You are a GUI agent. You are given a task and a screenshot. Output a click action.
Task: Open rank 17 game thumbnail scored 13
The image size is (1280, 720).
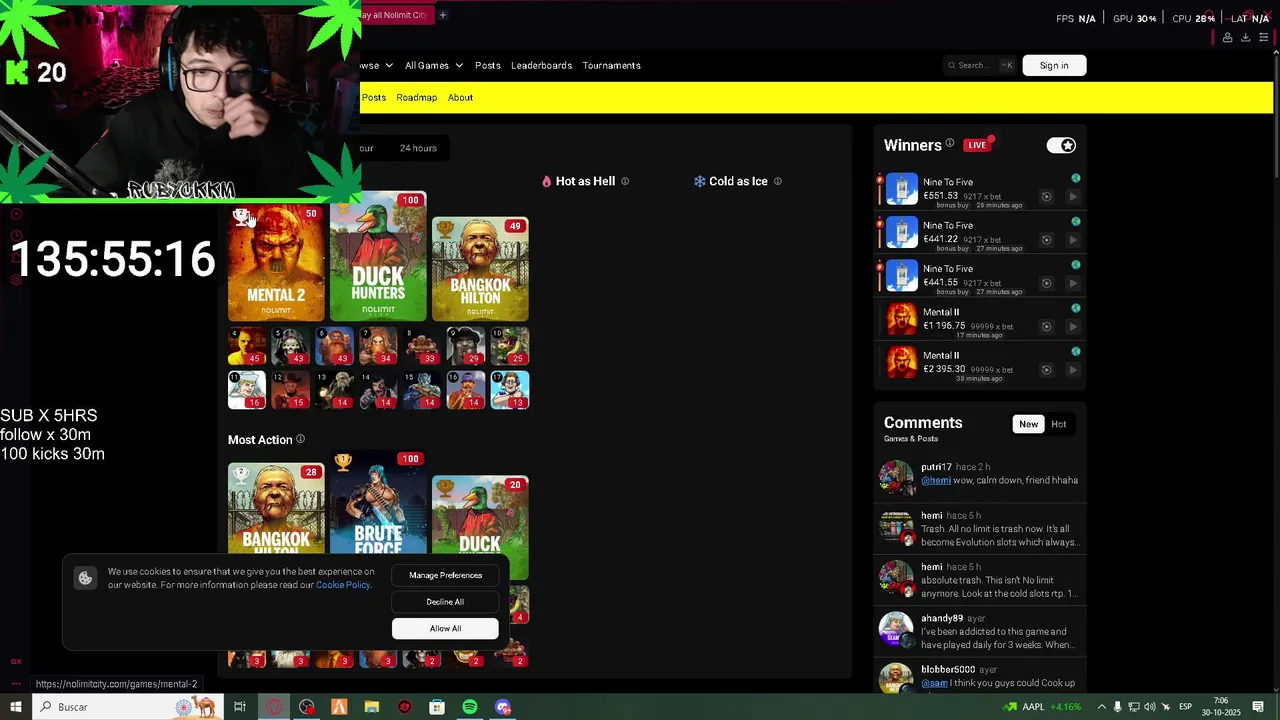tap(510, 390)
